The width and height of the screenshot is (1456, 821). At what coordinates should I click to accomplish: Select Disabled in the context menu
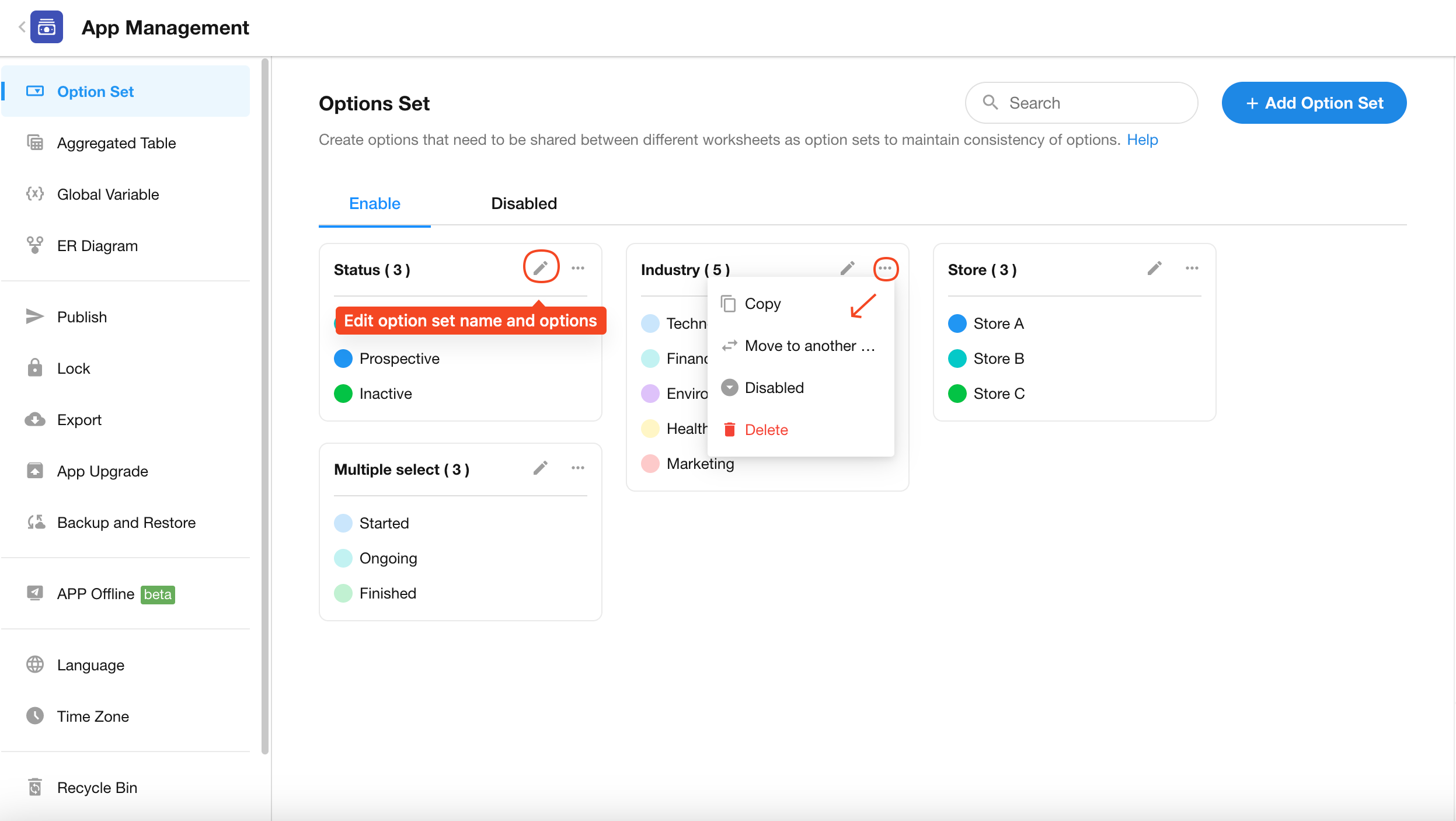pos(774,388)
